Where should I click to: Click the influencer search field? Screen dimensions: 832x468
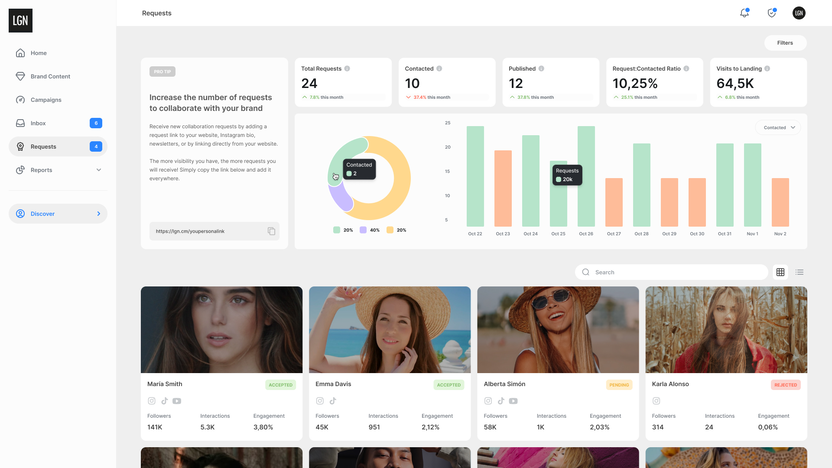(675, 272)
